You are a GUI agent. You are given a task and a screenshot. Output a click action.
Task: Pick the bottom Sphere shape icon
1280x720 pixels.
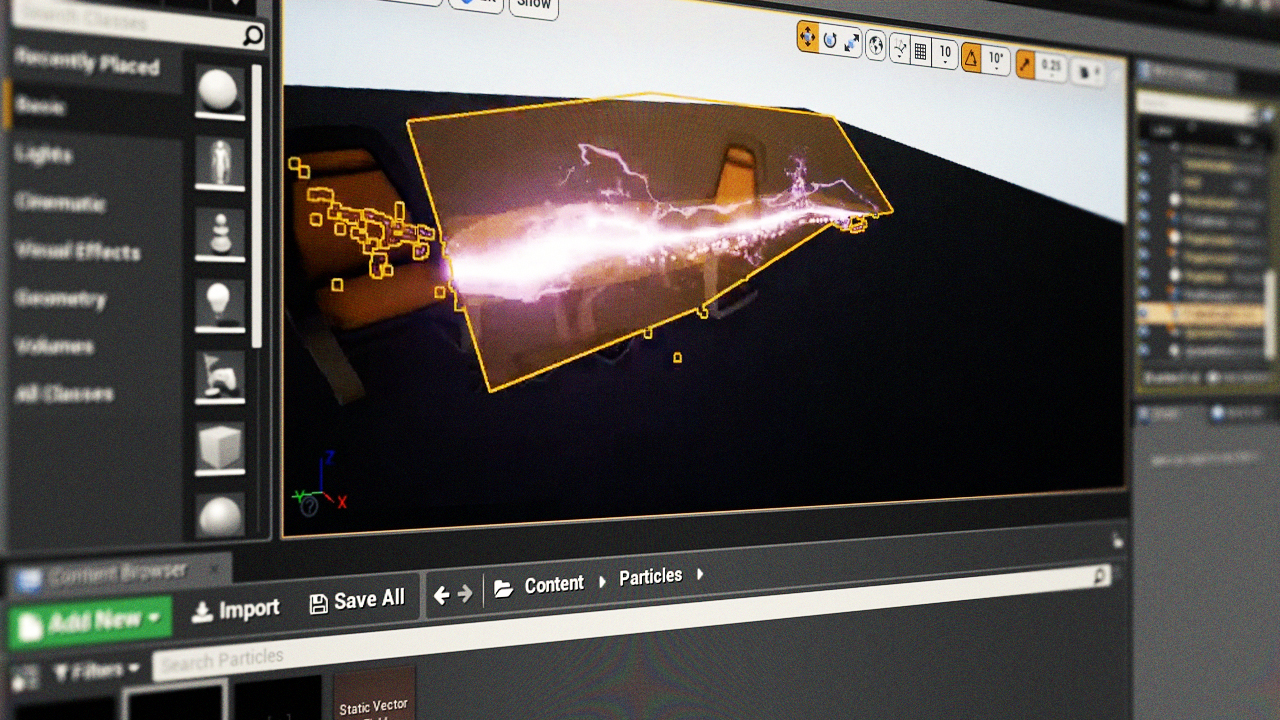[x=220, y=515]
